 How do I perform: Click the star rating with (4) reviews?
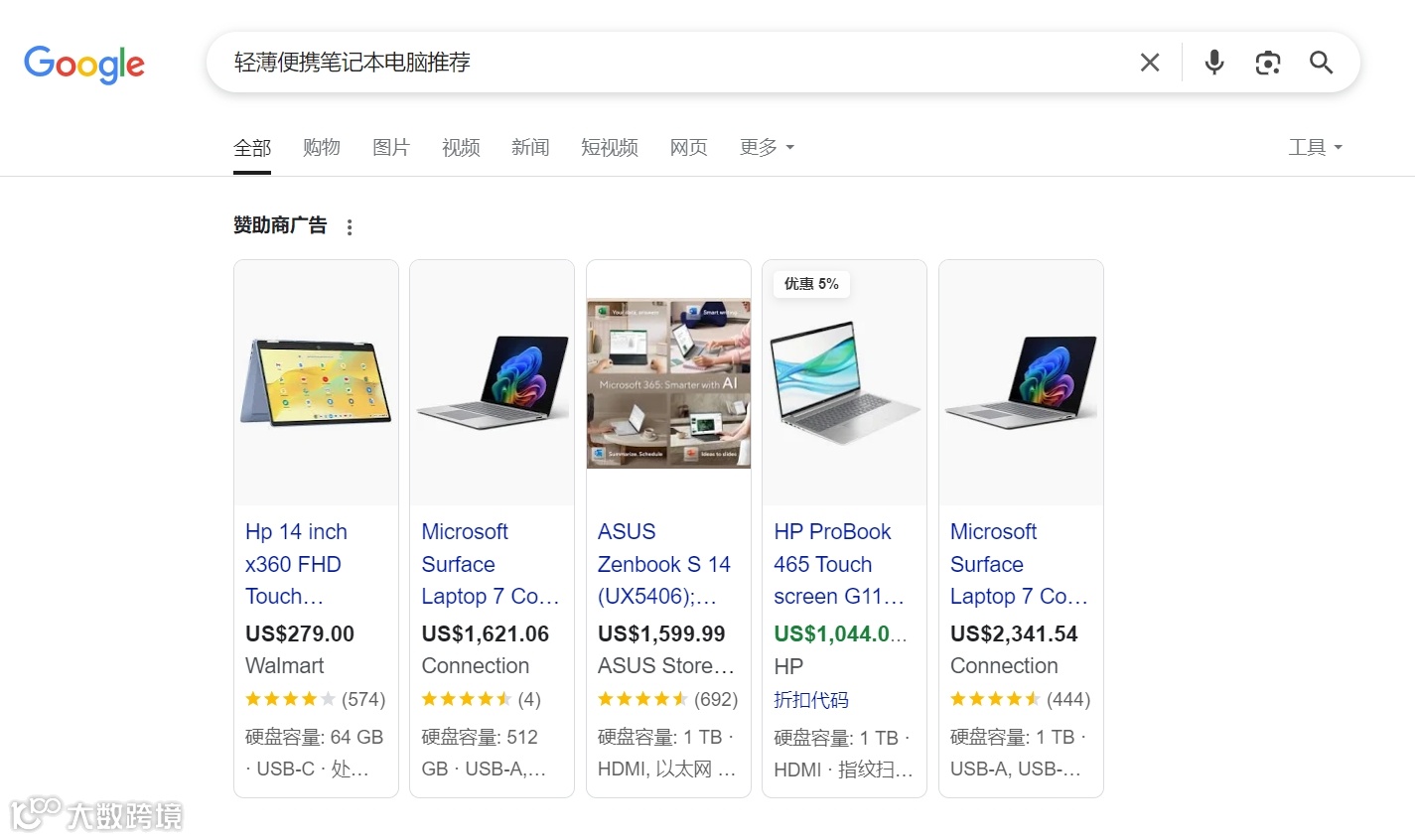482,699
